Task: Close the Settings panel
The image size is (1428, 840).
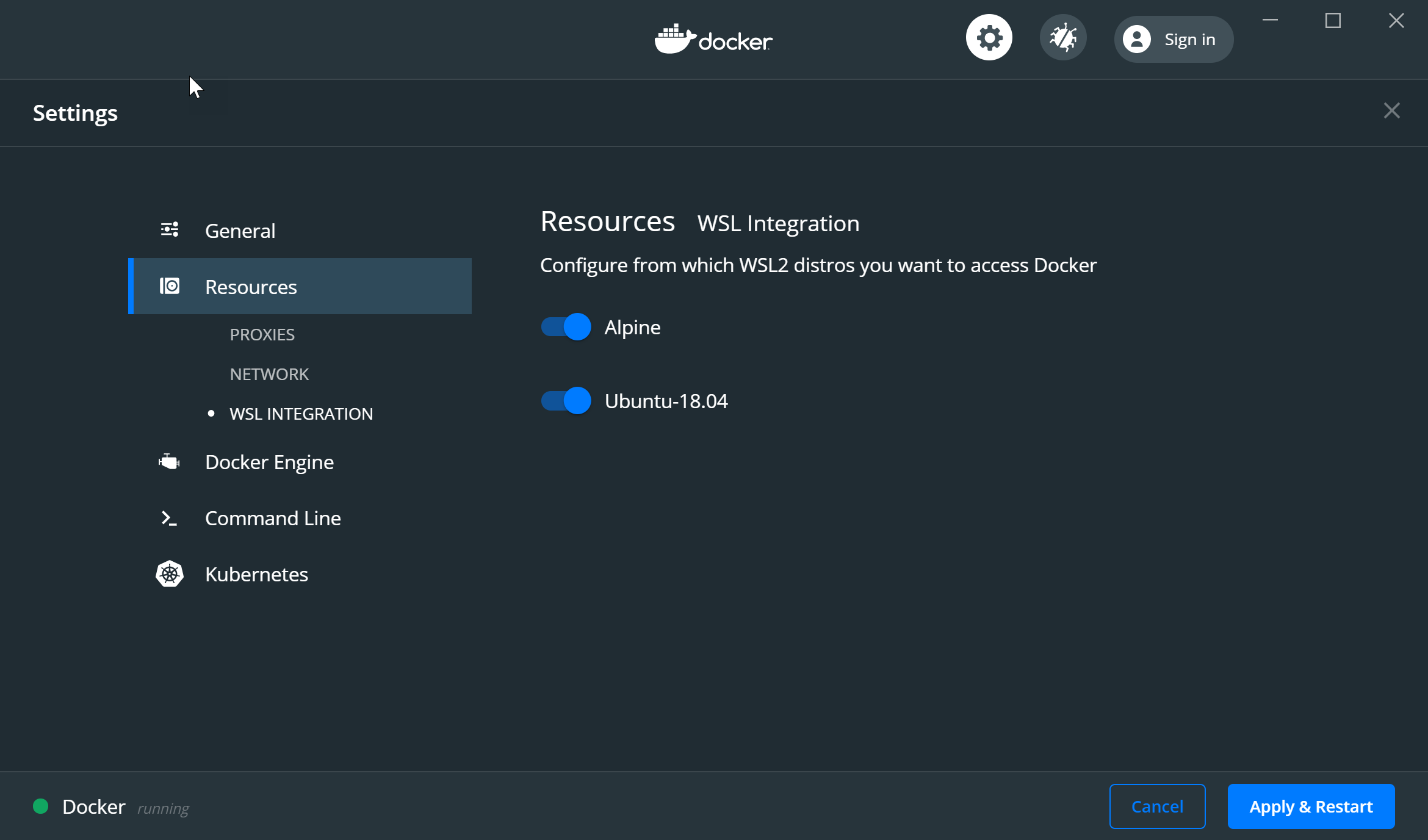Action: pos(1391,110)
